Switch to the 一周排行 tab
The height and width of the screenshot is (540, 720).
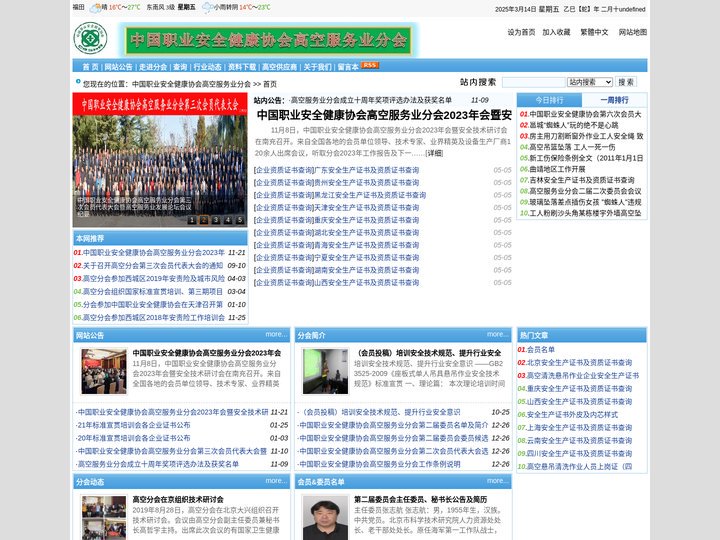614,100
